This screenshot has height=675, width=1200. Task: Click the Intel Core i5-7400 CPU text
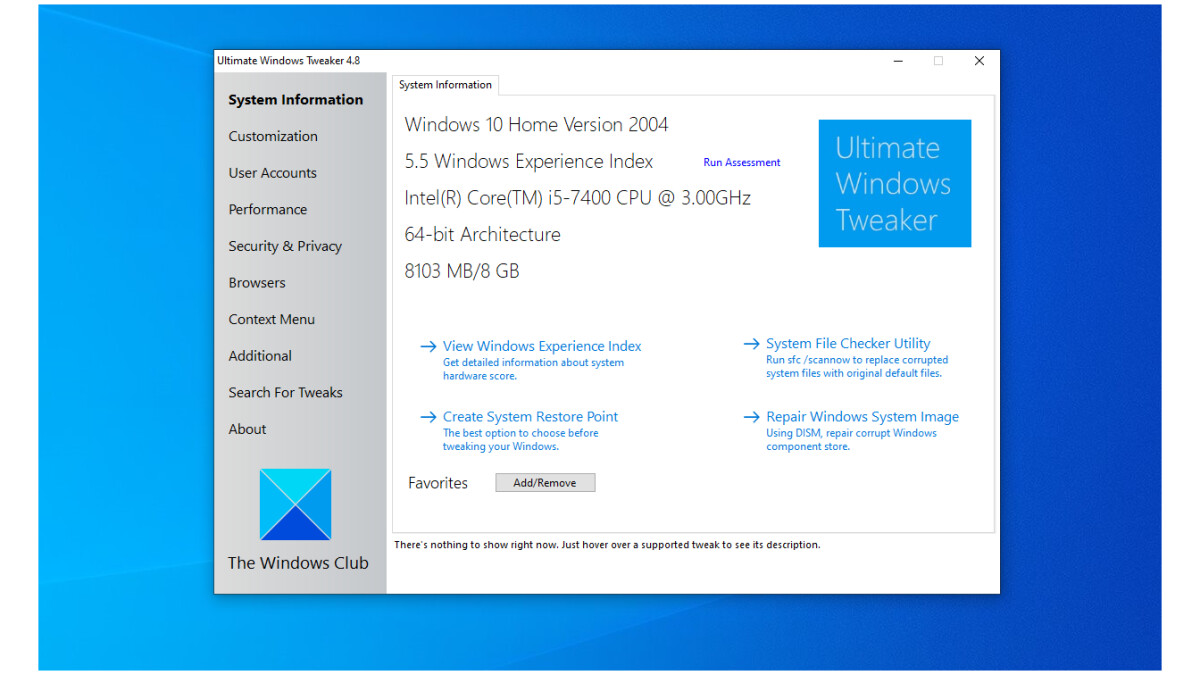(578, 198)
